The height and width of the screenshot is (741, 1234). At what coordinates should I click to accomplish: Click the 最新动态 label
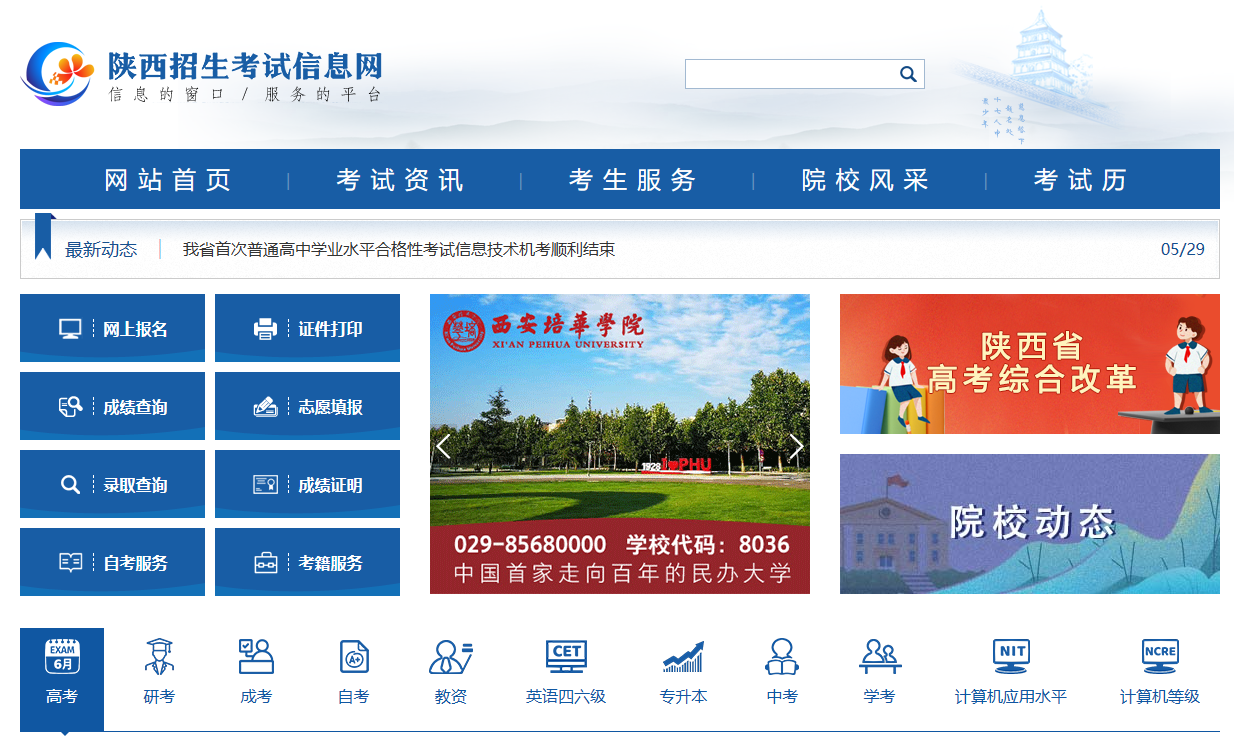pos(101,249)
